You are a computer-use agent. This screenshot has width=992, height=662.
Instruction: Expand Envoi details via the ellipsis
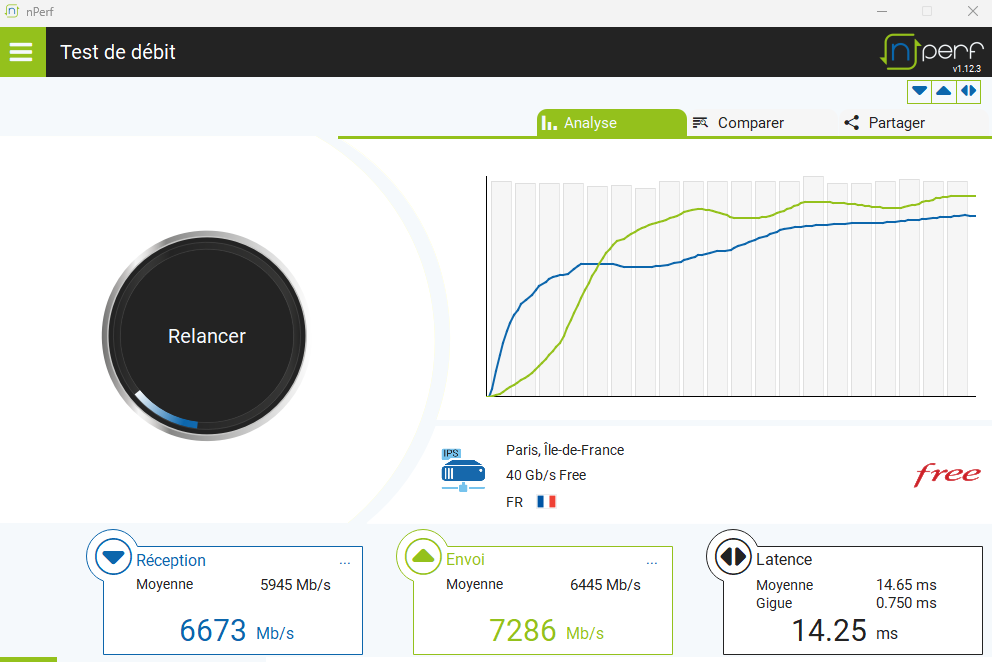653,563
